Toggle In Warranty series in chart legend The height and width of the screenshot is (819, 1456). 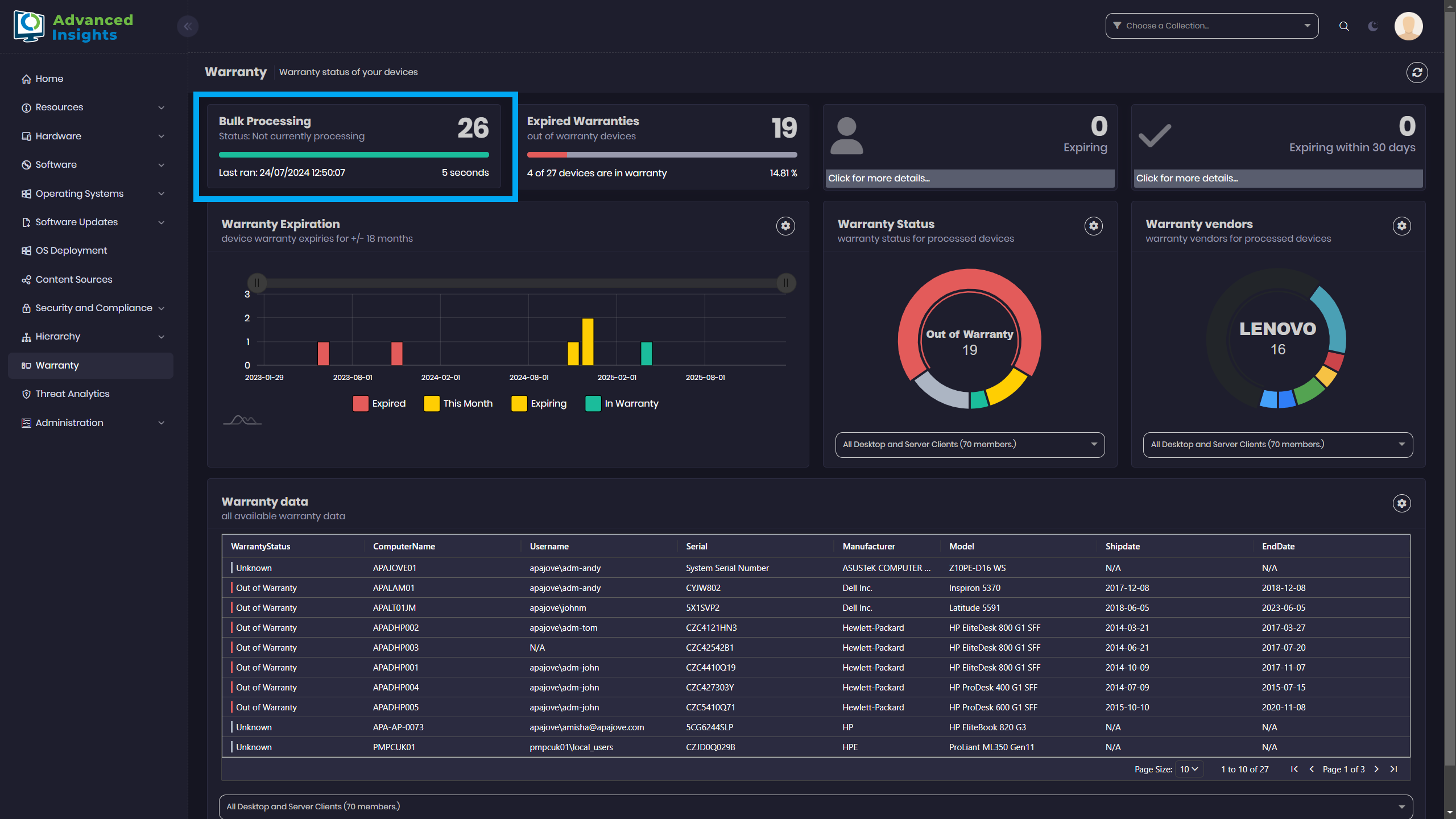coord(622,403)
